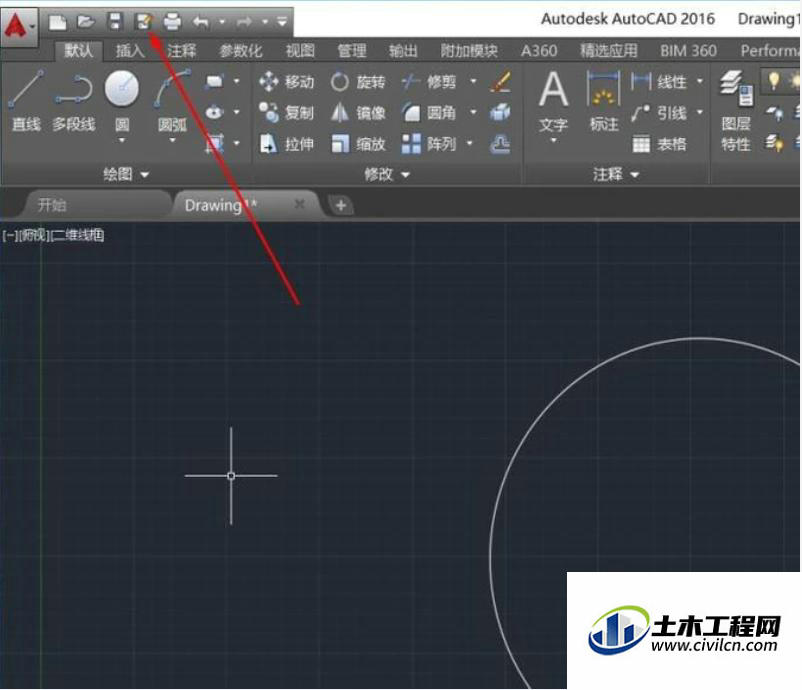Viewport: 802px width, 690px height.
Task: Click the 二维线框 visual style label
Action: click(78, 235)
